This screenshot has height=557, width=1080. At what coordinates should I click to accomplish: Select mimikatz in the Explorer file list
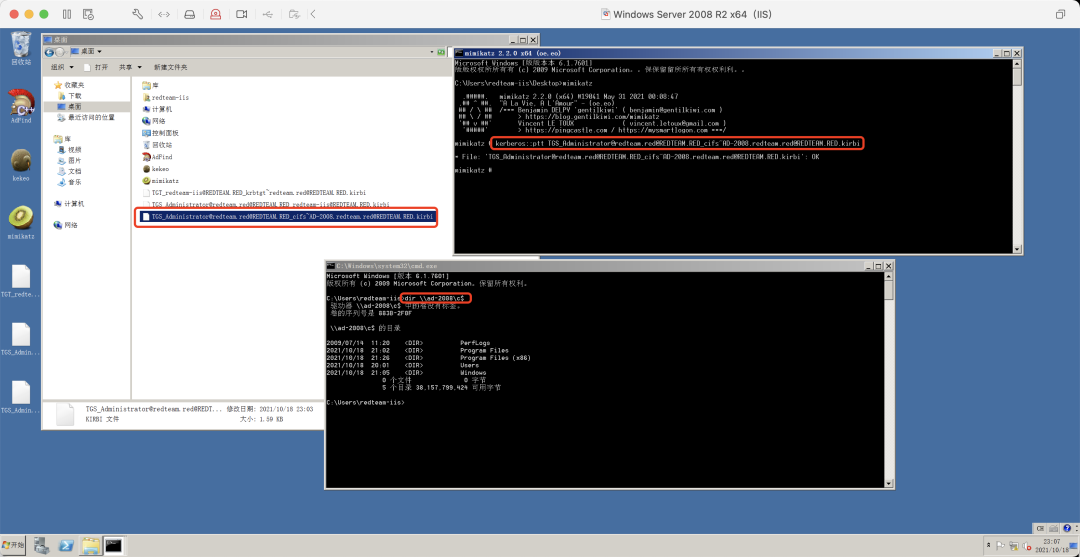click(159, 180)
